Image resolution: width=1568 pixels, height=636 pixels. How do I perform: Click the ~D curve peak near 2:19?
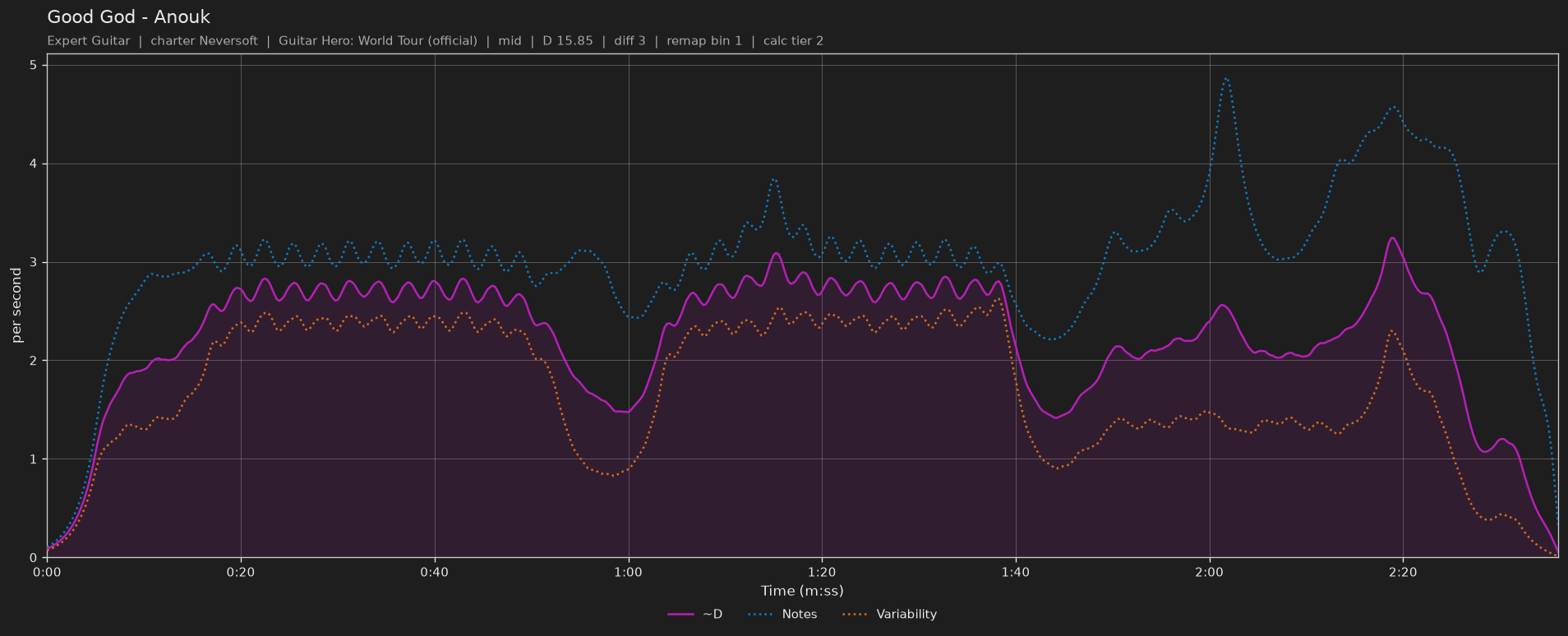[1392, 238]
